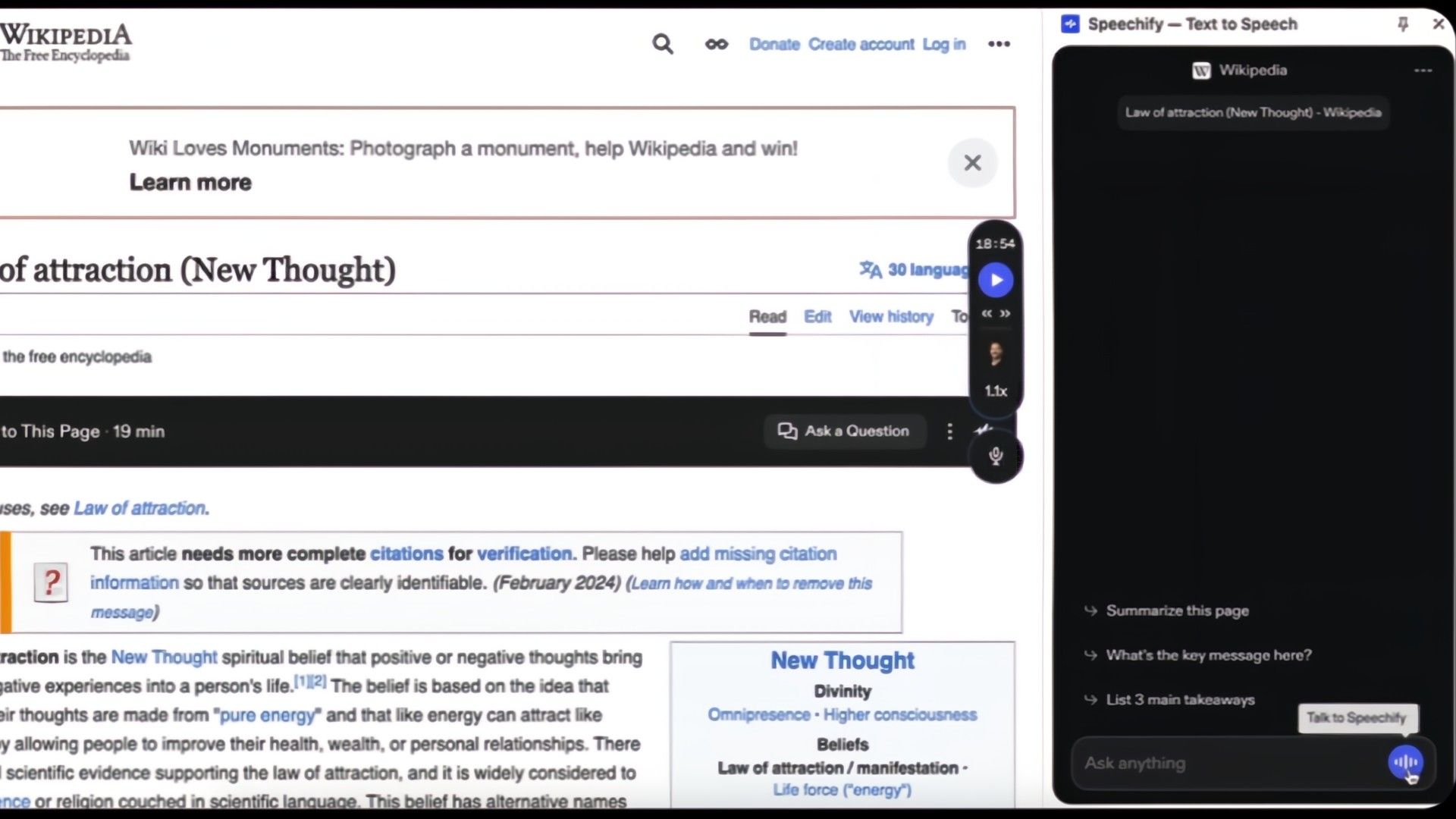Click the collapse icon on listen bar
The image size is (1456, 819).
984,429
